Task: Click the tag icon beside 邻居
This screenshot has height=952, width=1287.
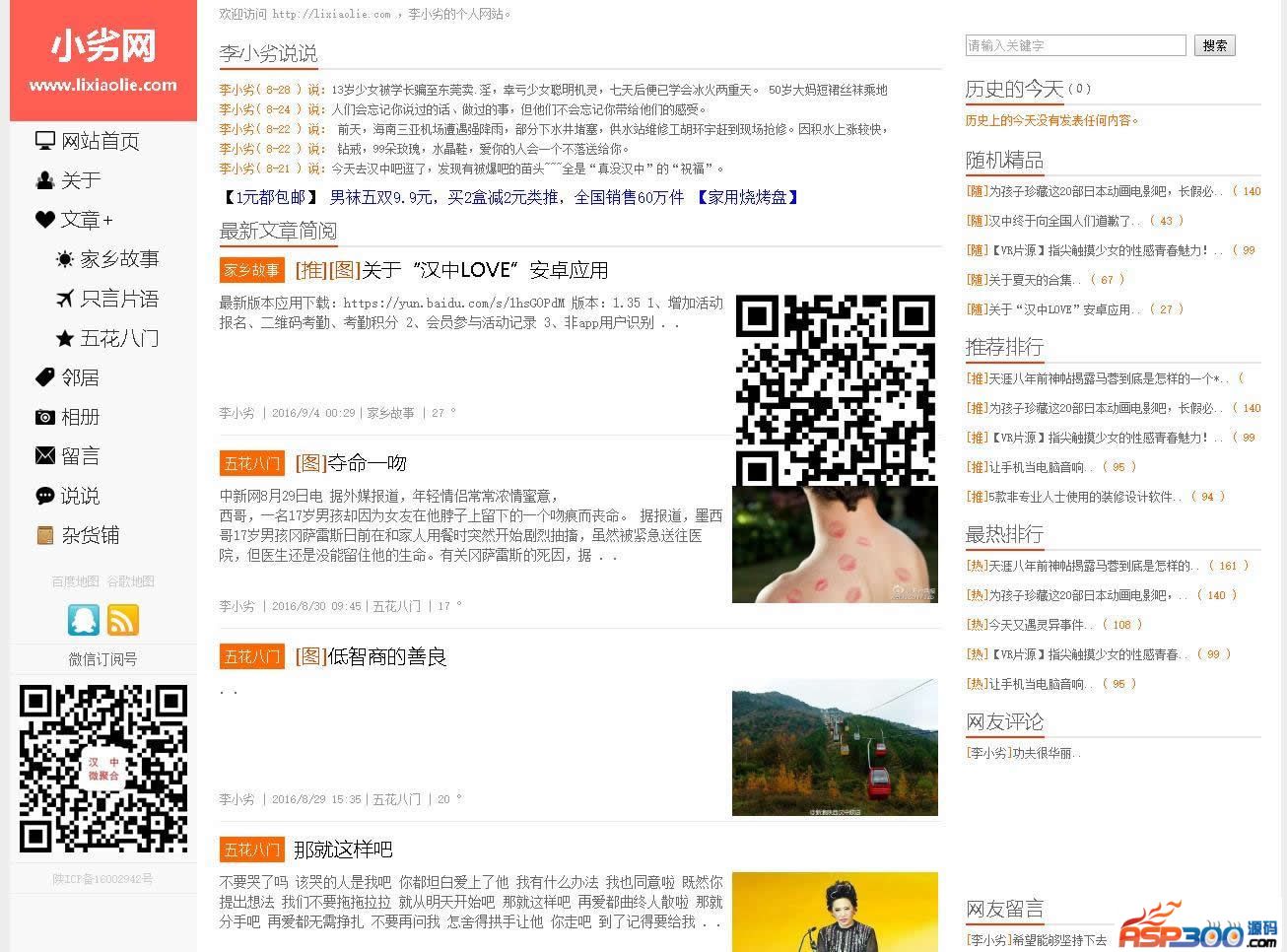Action: point(45,377)
